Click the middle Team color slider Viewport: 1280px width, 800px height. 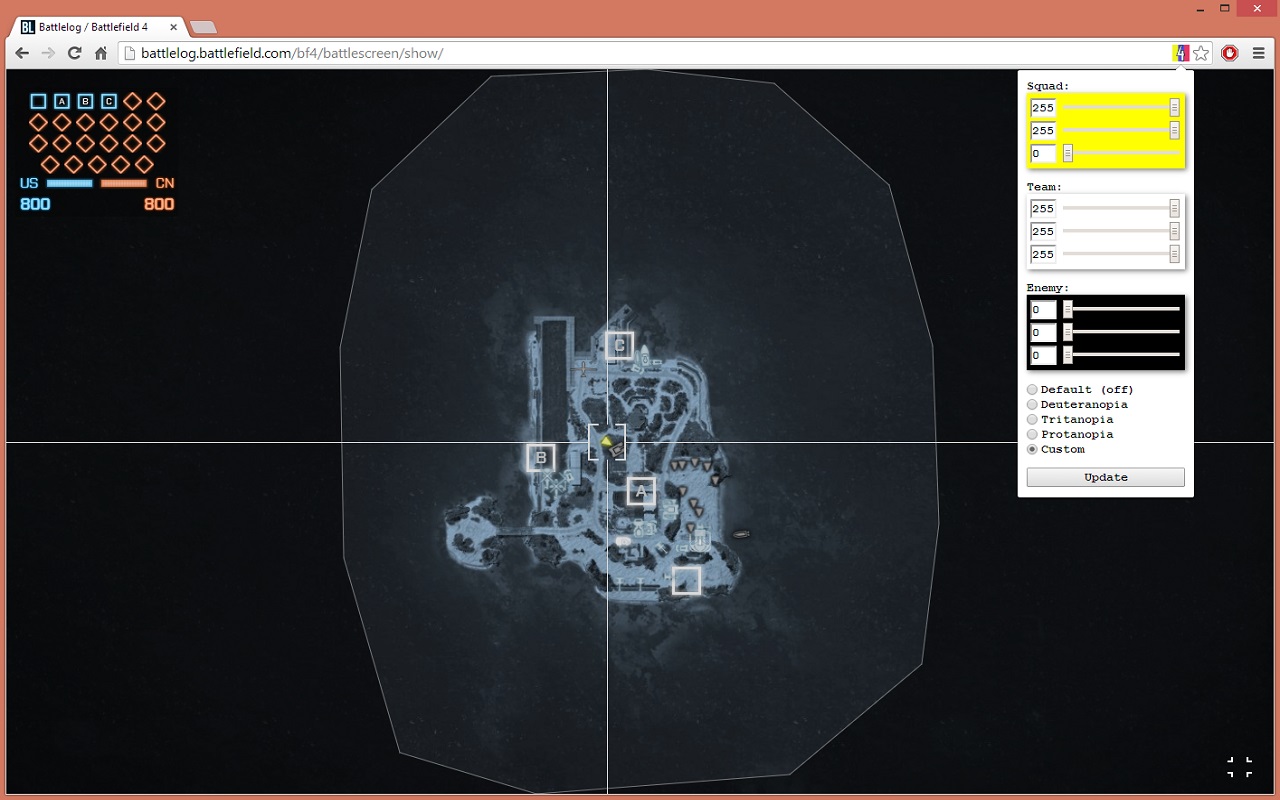click(x=1121, y=231)
